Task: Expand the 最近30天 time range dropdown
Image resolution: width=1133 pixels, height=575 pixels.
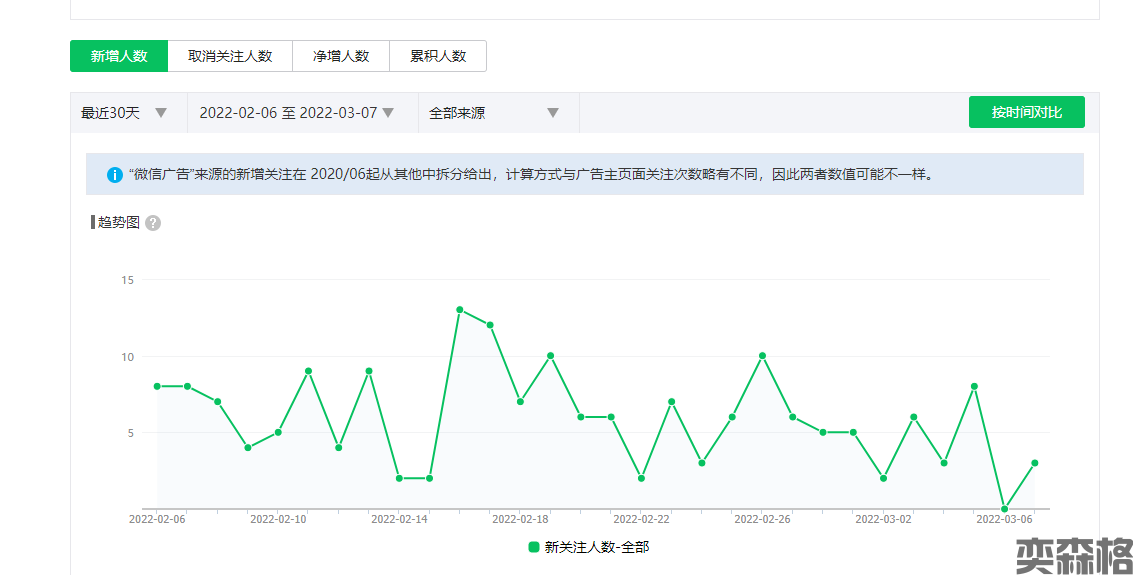Action: coord(125,113)
